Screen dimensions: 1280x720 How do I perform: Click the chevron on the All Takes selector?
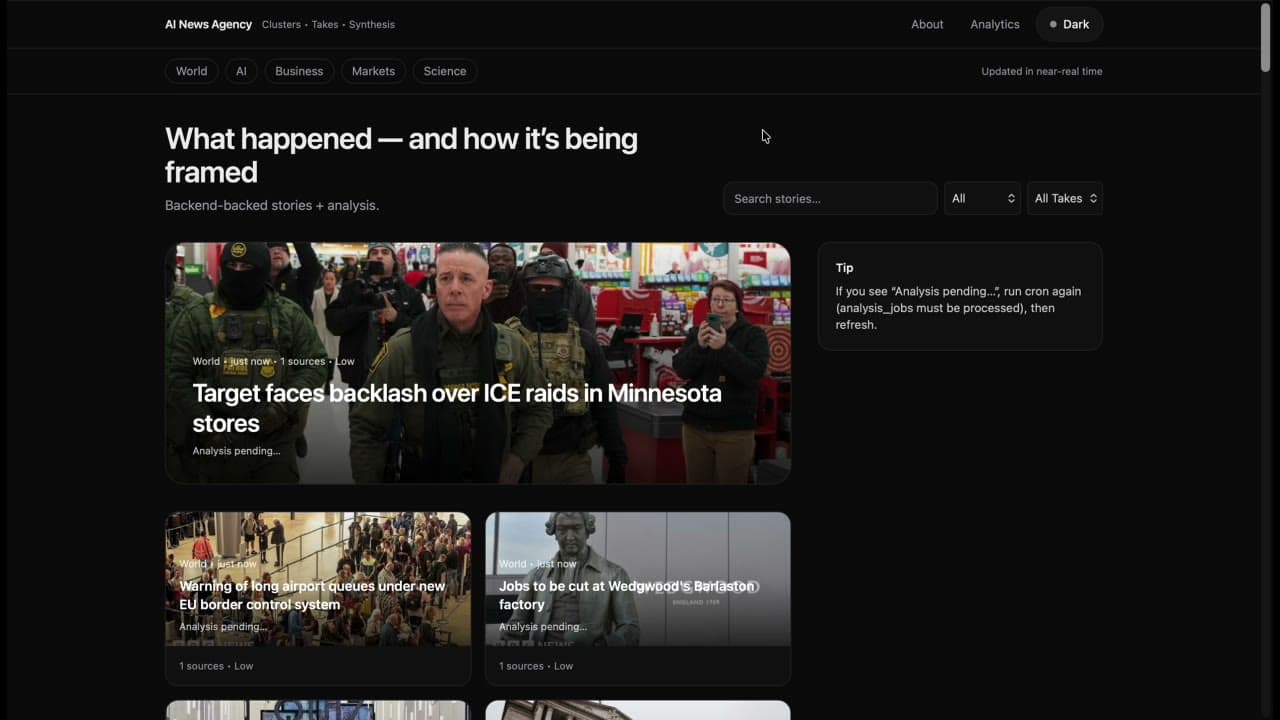1093,198
